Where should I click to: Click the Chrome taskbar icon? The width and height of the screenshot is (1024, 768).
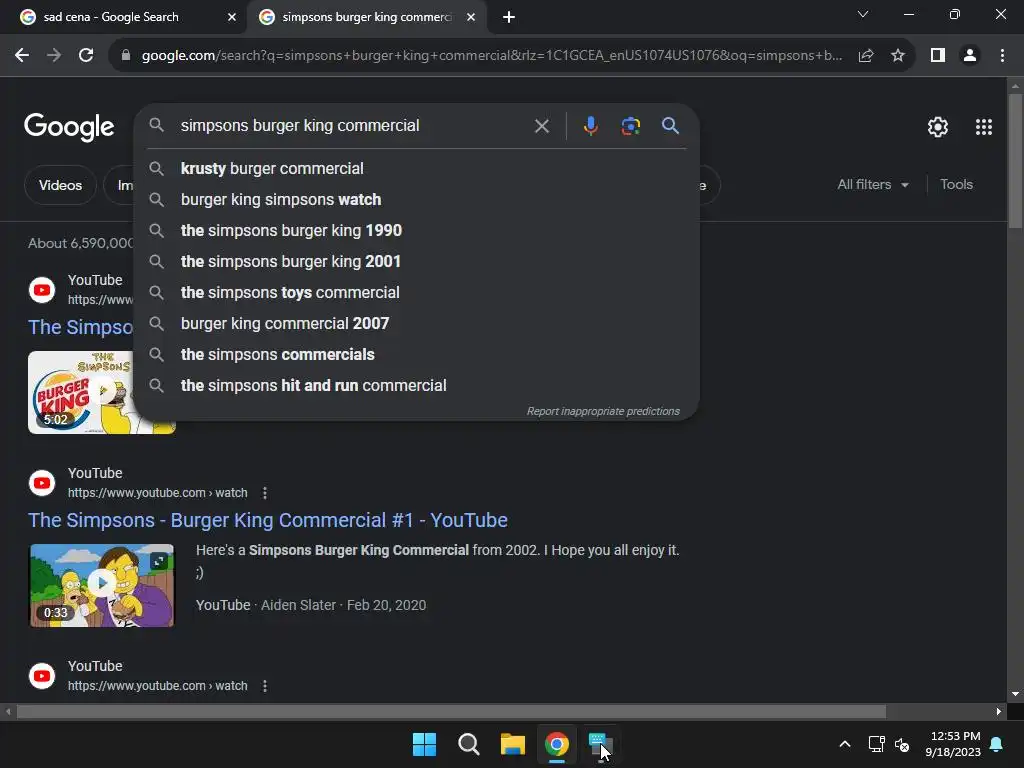556,744
